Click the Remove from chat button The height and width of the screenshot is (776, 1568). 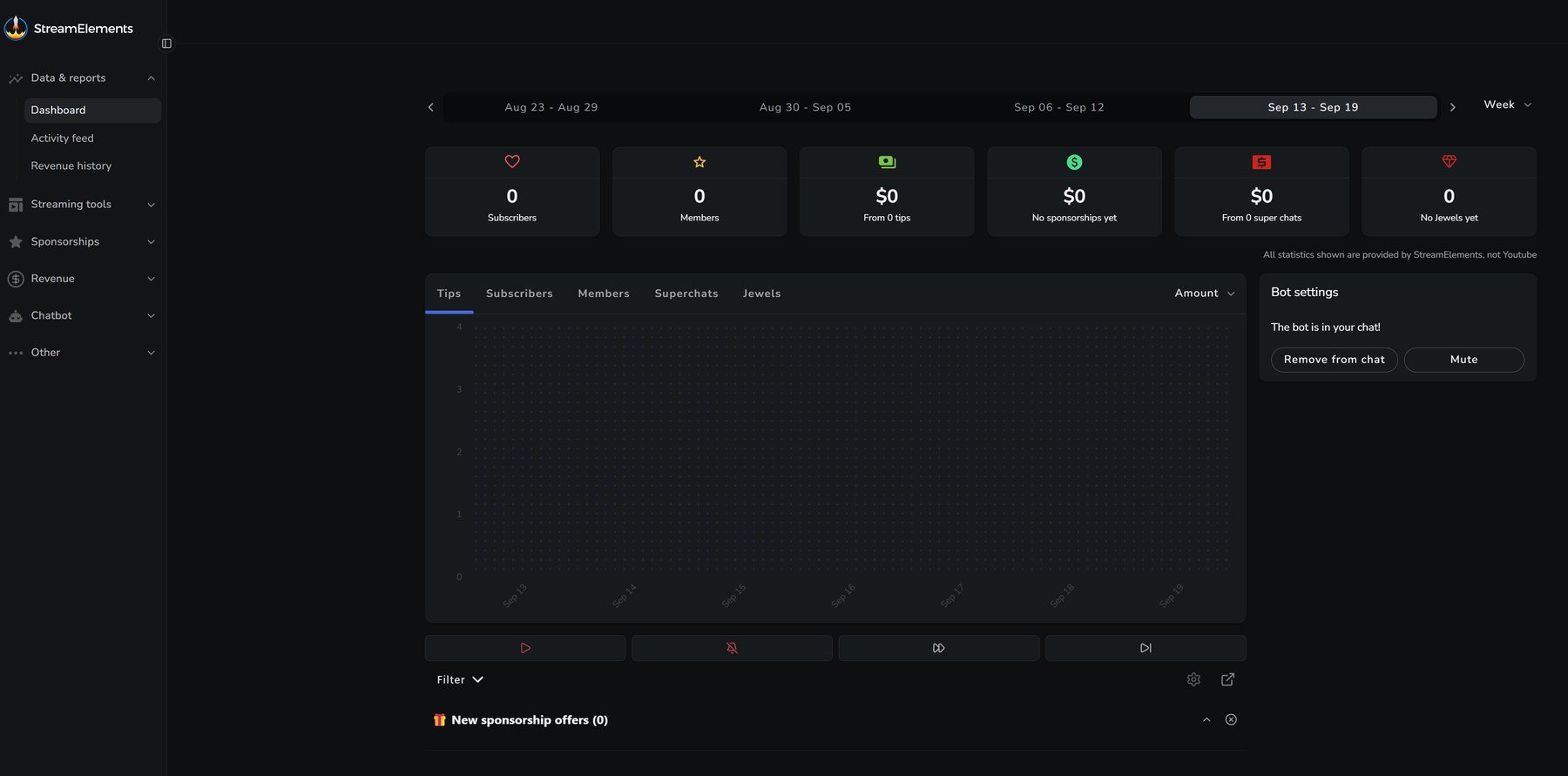pyautogui.click(x=1334, y=360)
